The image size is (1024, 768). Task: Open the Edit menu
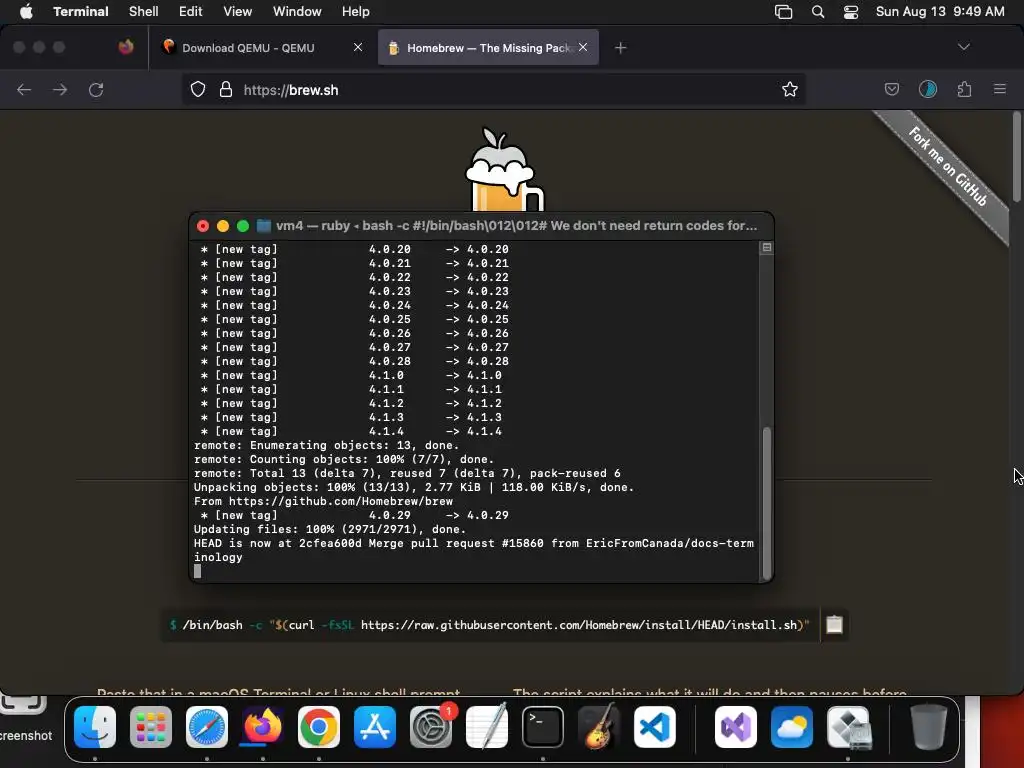[191, 12]
